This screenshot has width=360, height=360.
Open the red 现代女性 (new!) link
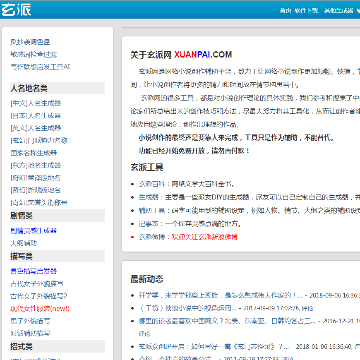pyautogui.click(x=40, y=308)
